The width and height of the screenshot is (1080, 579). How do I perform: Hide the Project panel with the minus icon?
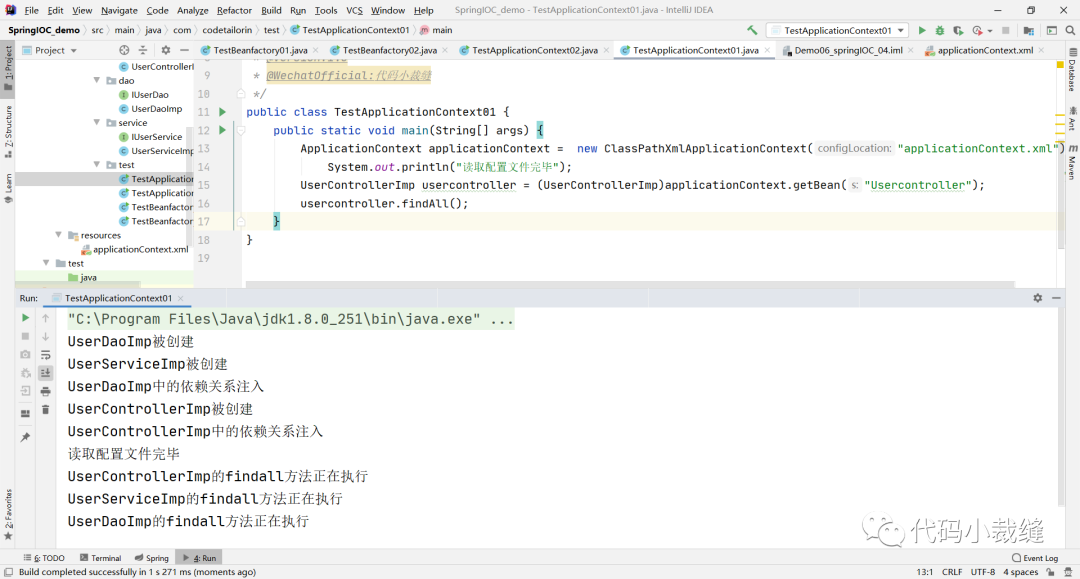coord(184,50)
